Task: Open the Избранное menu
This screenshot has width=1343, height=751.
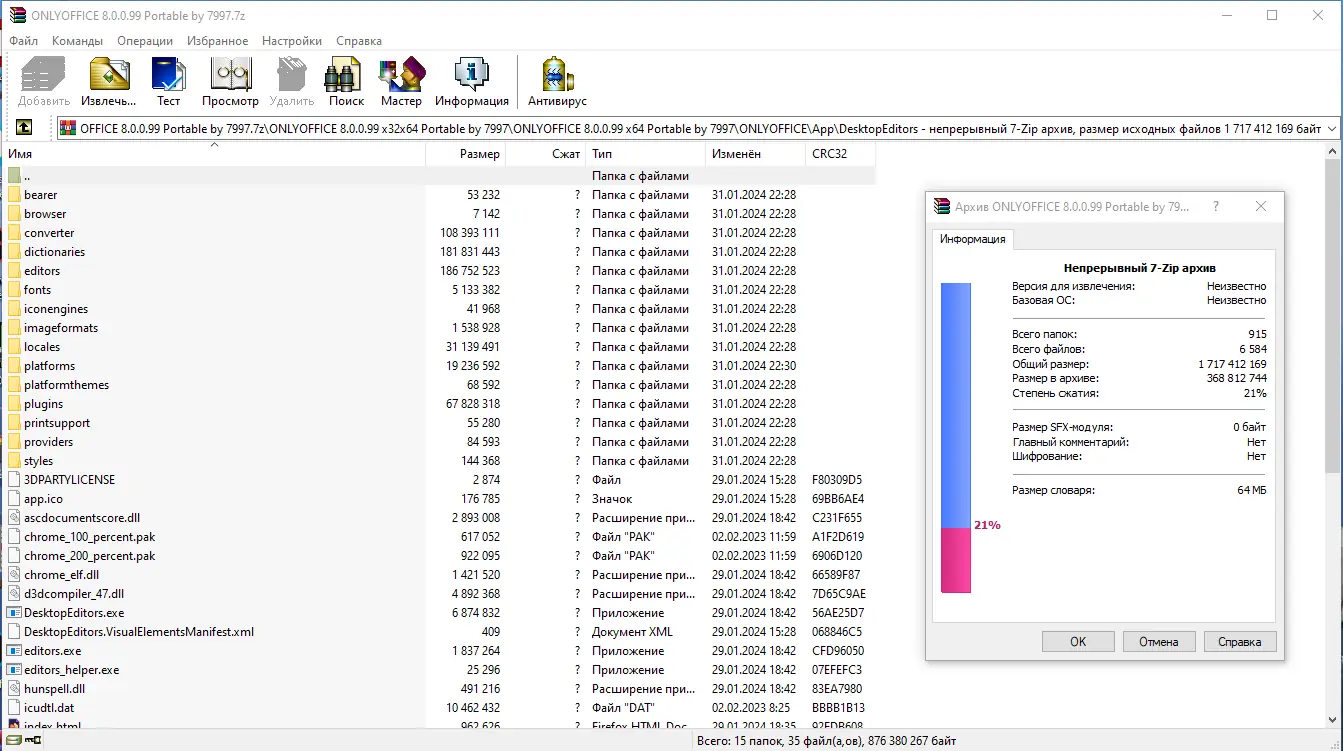Action: [x=217, y=41]
